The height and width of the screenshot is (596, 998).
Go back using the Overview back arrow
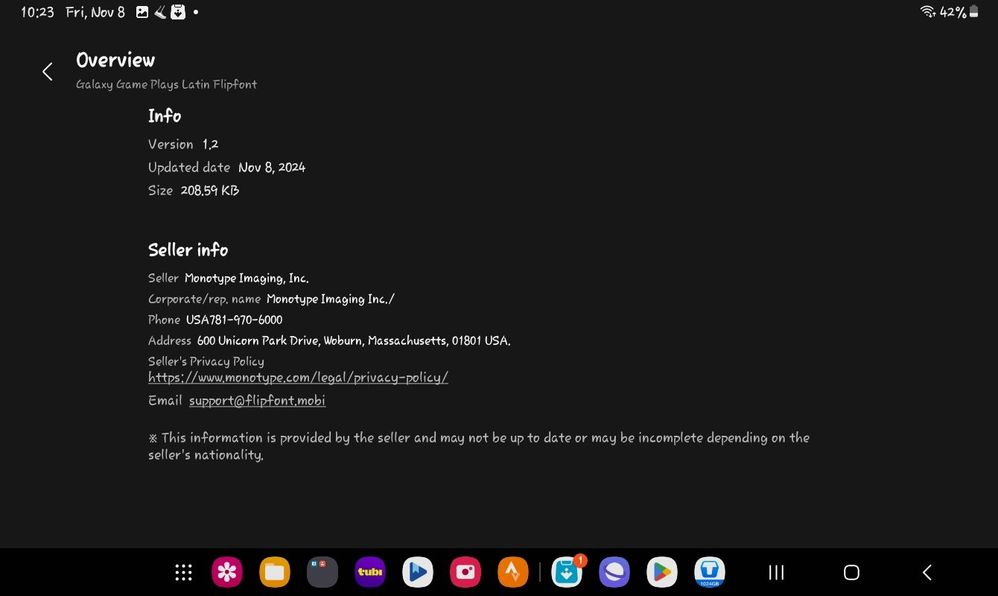(48, 71)
